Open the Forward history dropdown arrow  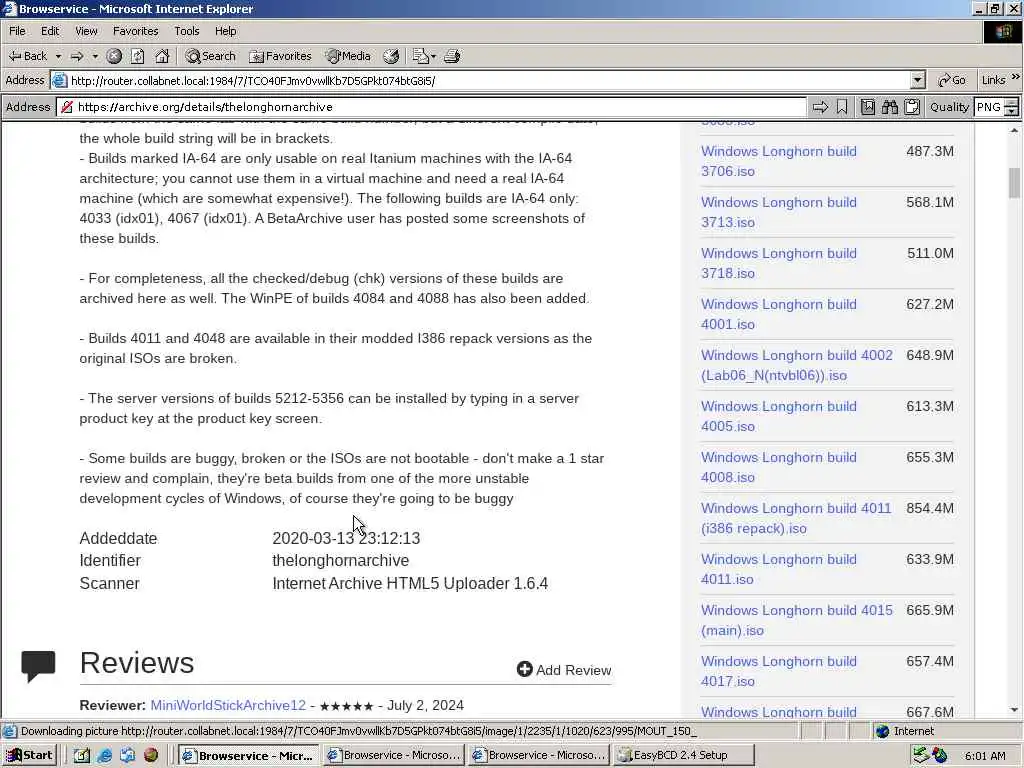95,56
